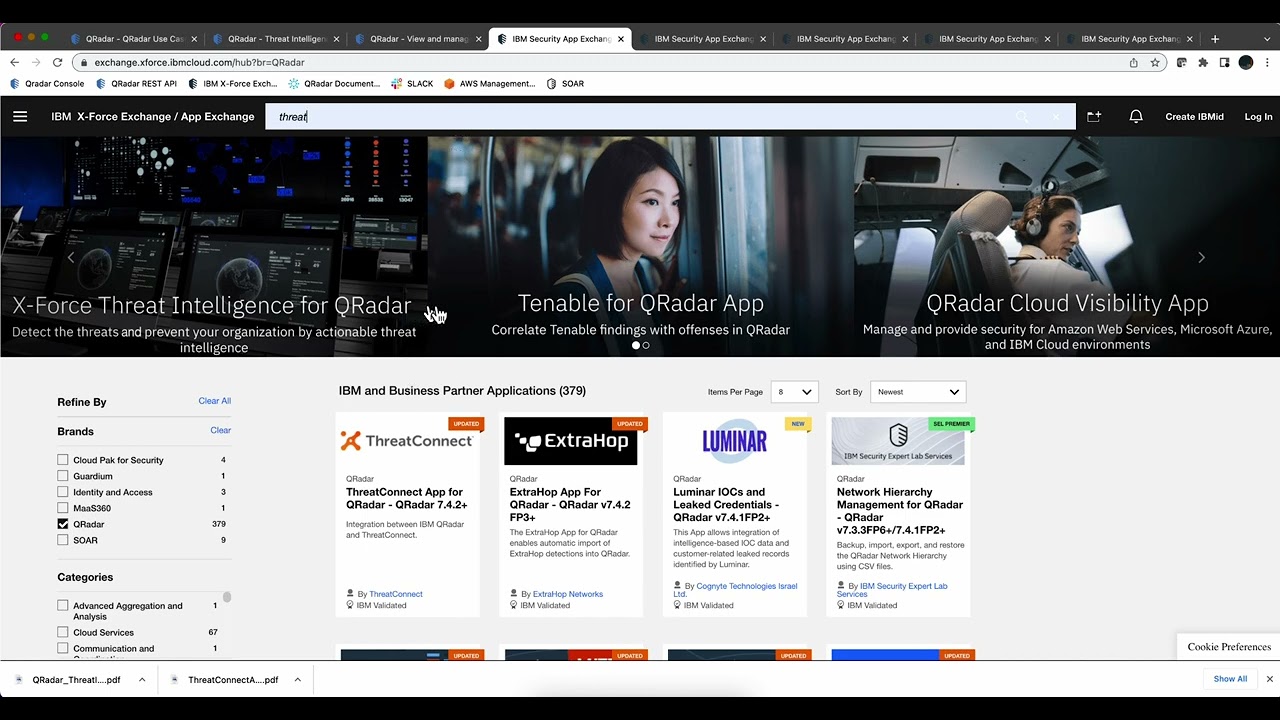The image size is (1280, 720).
Task: Go to previous carousel slide
Action: tap(70, 257)
